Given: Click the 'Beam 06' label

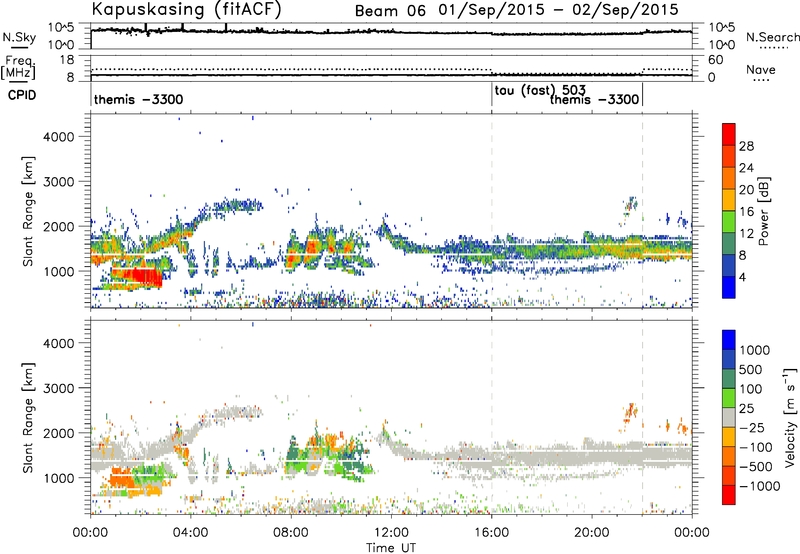Looking at the screenshot, I should (390, 11).
